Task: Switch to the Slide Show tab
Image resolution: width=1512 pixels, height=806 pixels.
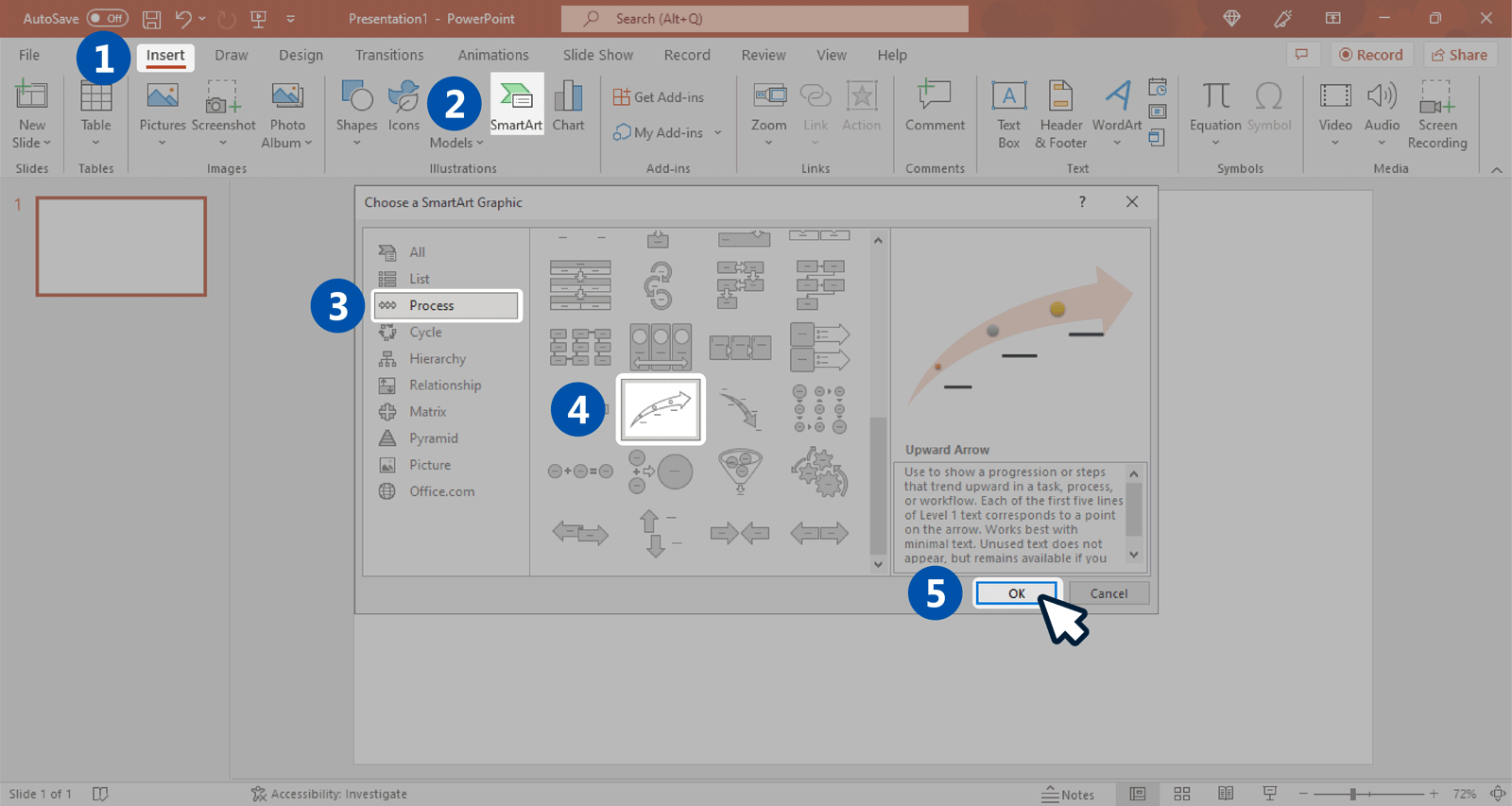Action: coord(598,55)
